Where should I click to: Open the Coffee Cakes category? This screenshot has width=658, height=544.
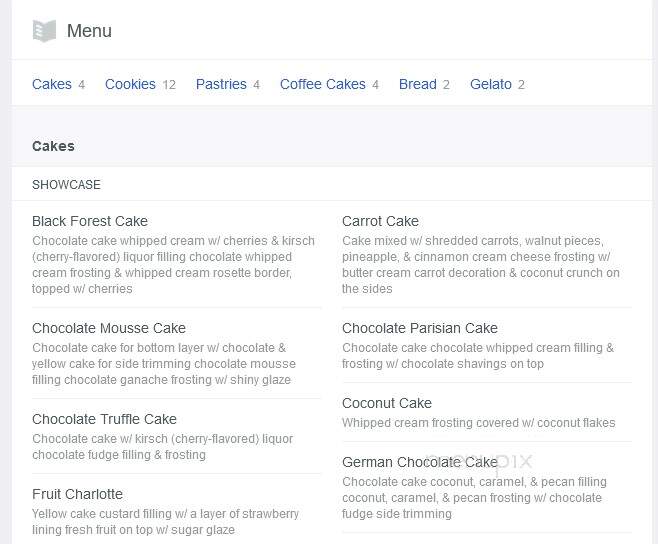323,84
